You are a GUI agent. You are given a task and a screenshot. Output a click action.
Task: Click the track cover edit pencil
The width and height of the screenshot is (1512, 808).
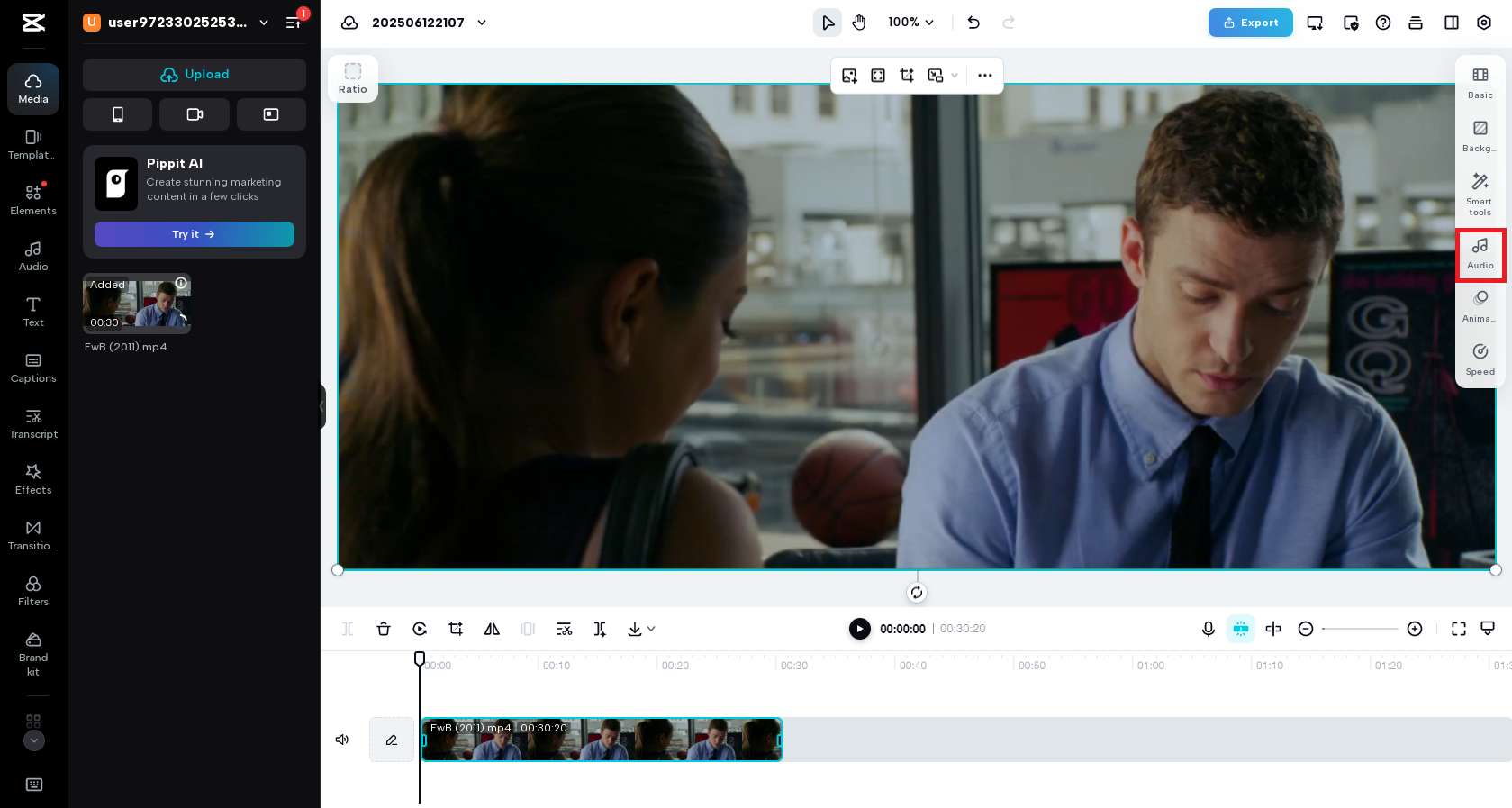[x=392, y=740]
